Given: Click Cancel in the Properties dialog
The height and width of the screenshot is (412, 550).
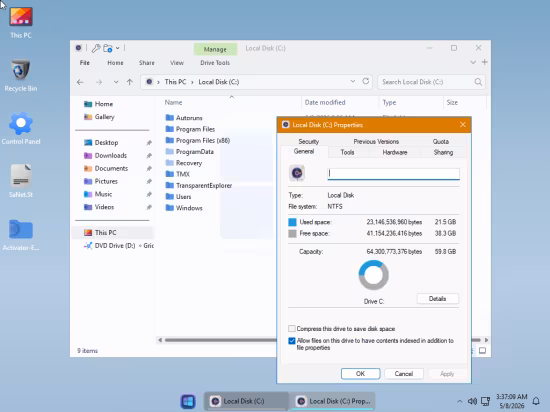Looking at the screenshot, I should tap(404, 374).
